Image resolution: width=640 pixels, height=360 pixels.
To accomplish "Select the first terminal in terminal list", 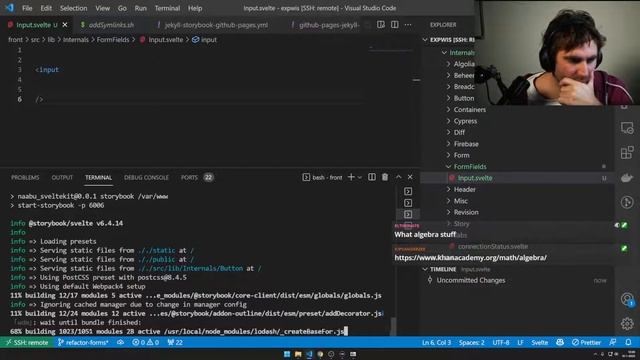I will point(408,191).
